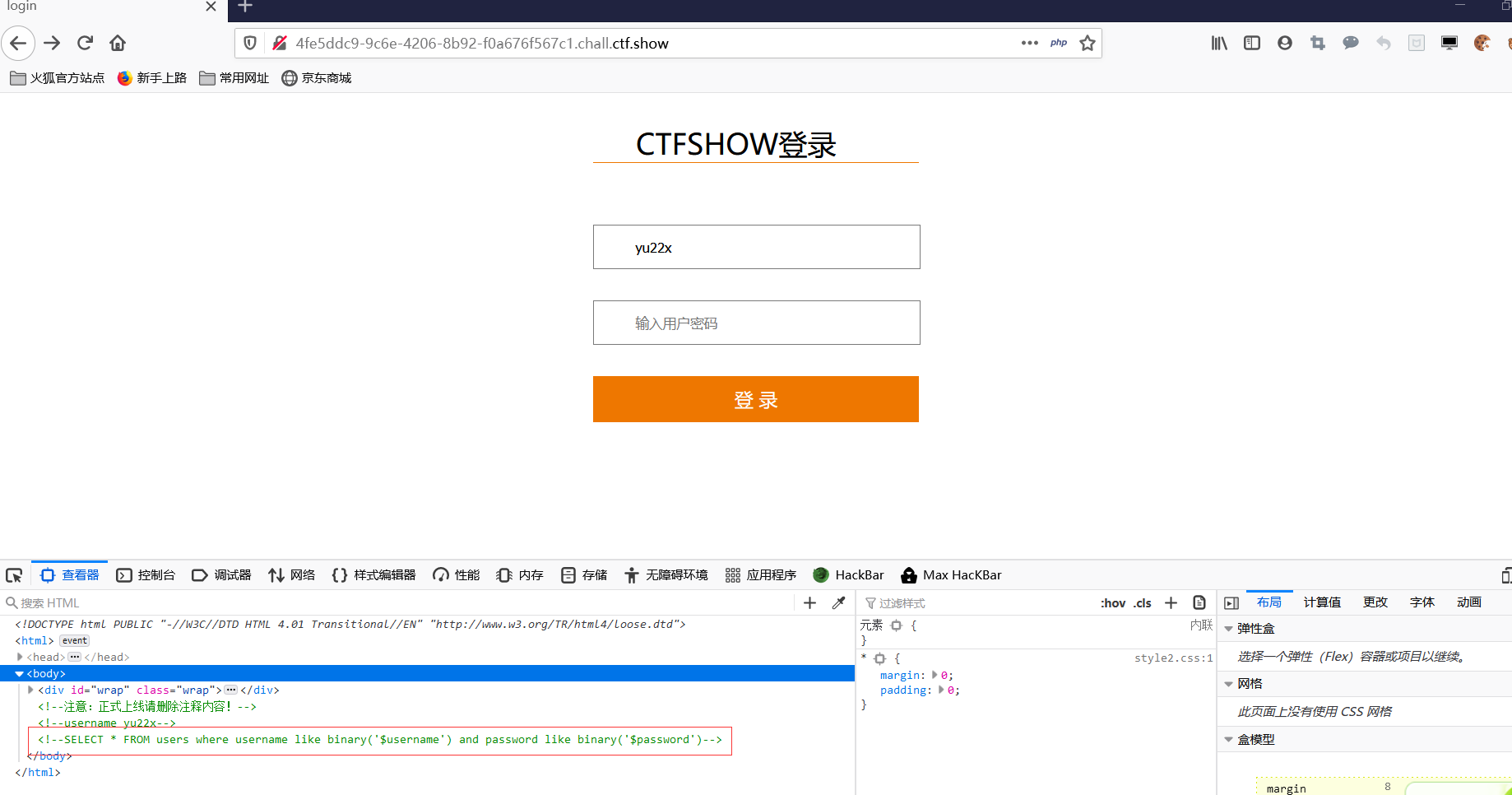Open the 新手上路 bookmark
This screenshot has height=795, width=1512.
[x=152, y=78]
